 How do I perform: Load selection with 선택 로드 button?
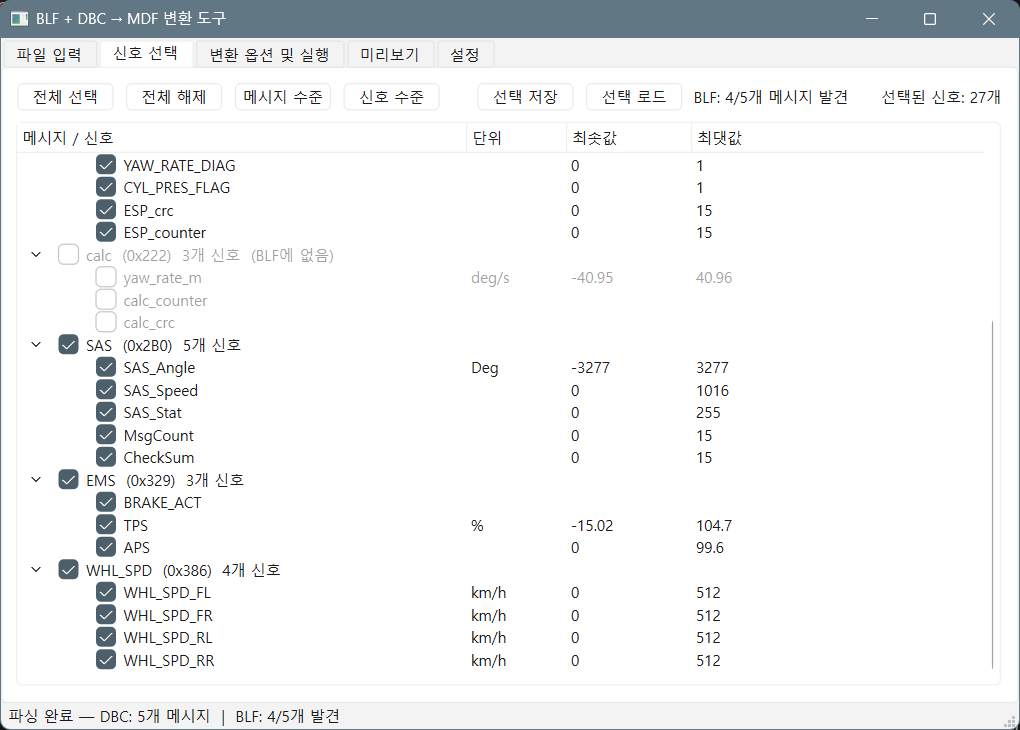[634, 97]
